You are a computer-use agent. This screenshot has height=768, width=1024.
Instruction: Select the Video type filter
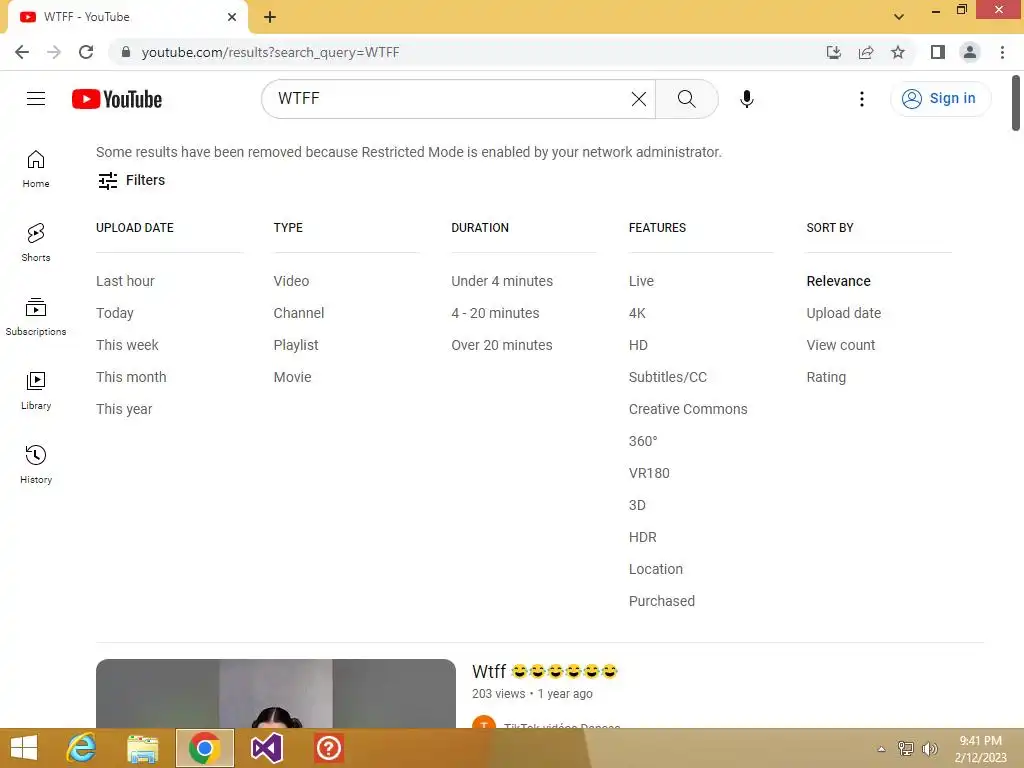291,281
